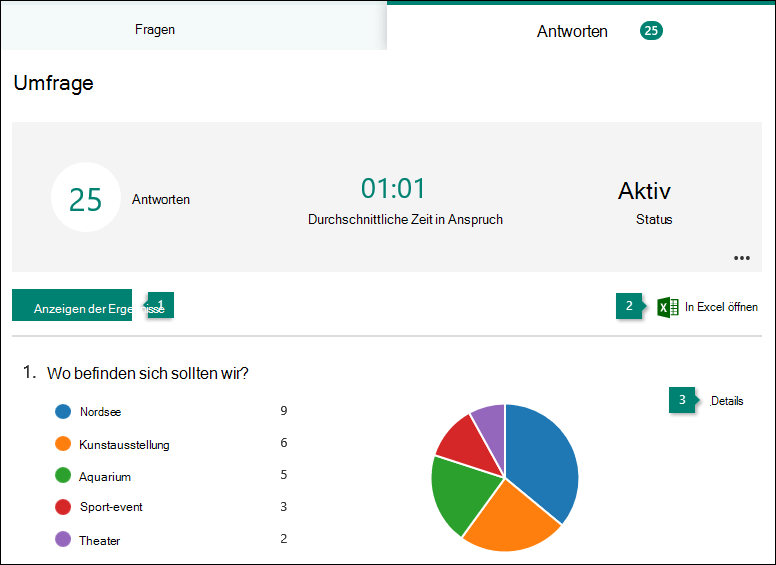Click the count 9 for Nordsee
776x565 pixels.
[284, 411]
